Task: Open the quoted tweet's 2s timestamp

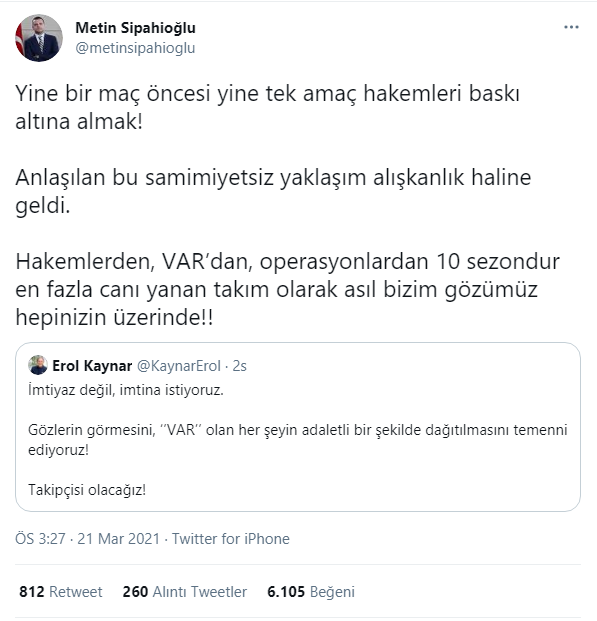Action: click(240, 366)
